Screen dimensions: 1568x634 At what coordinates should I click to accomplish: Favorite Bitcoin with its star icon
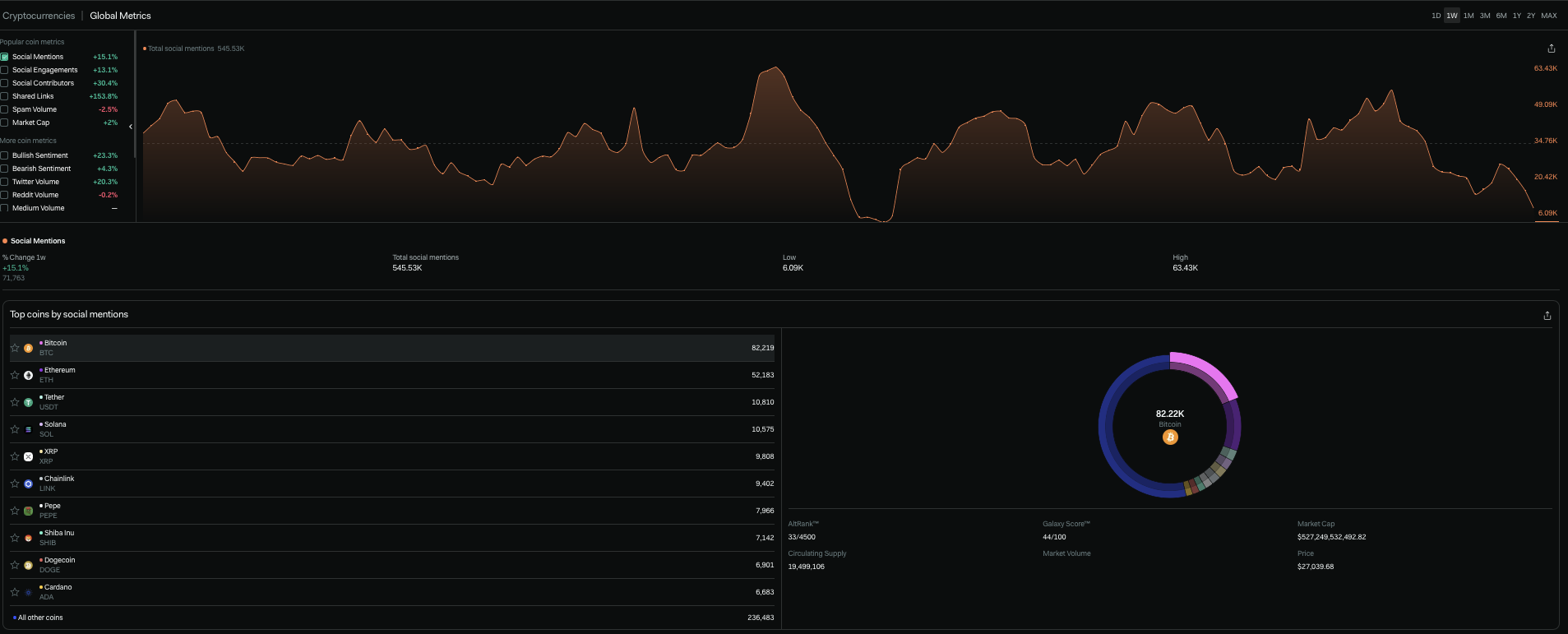15,348
